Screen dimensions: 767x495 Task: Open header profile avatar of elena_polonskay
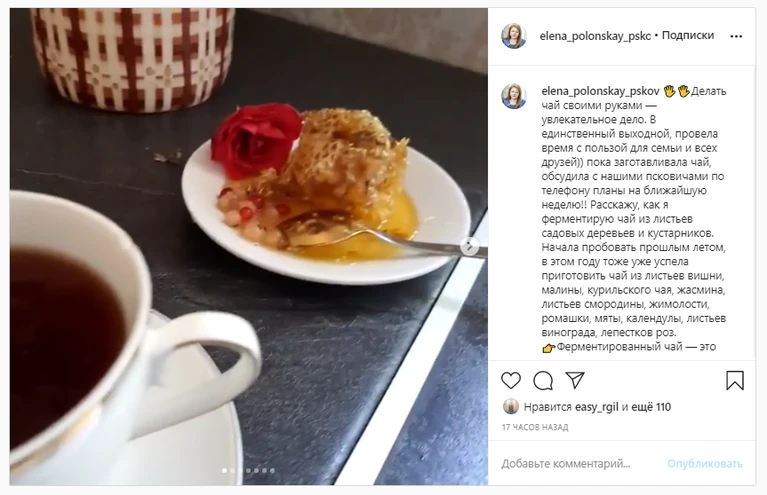514,36
